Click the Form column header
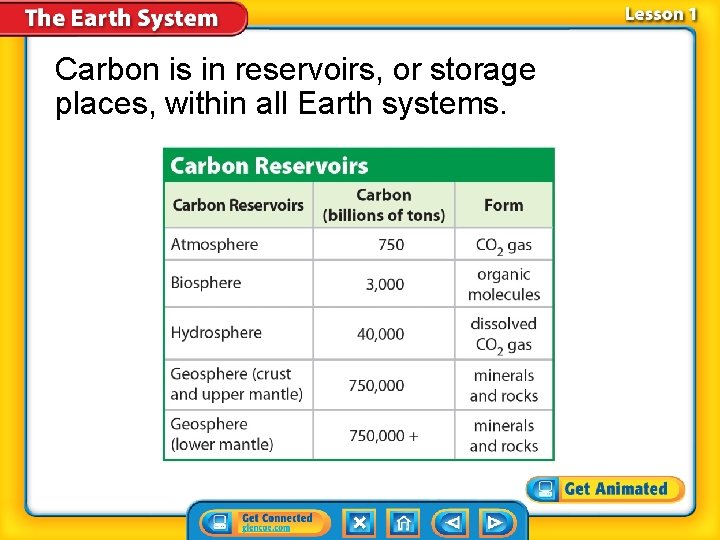This screenshot has height=540, width=720. pos(504,205)
